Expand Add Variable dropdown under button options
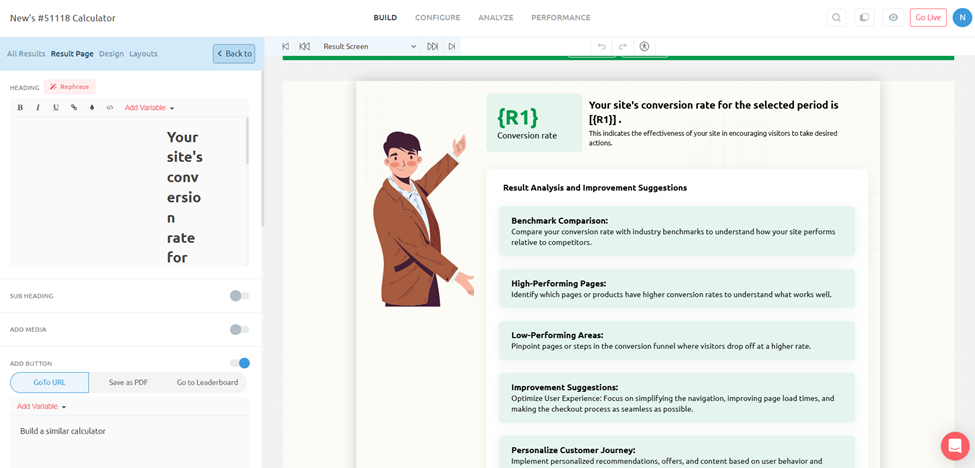This screenshot has height=468, width=975. coord(41,407)
